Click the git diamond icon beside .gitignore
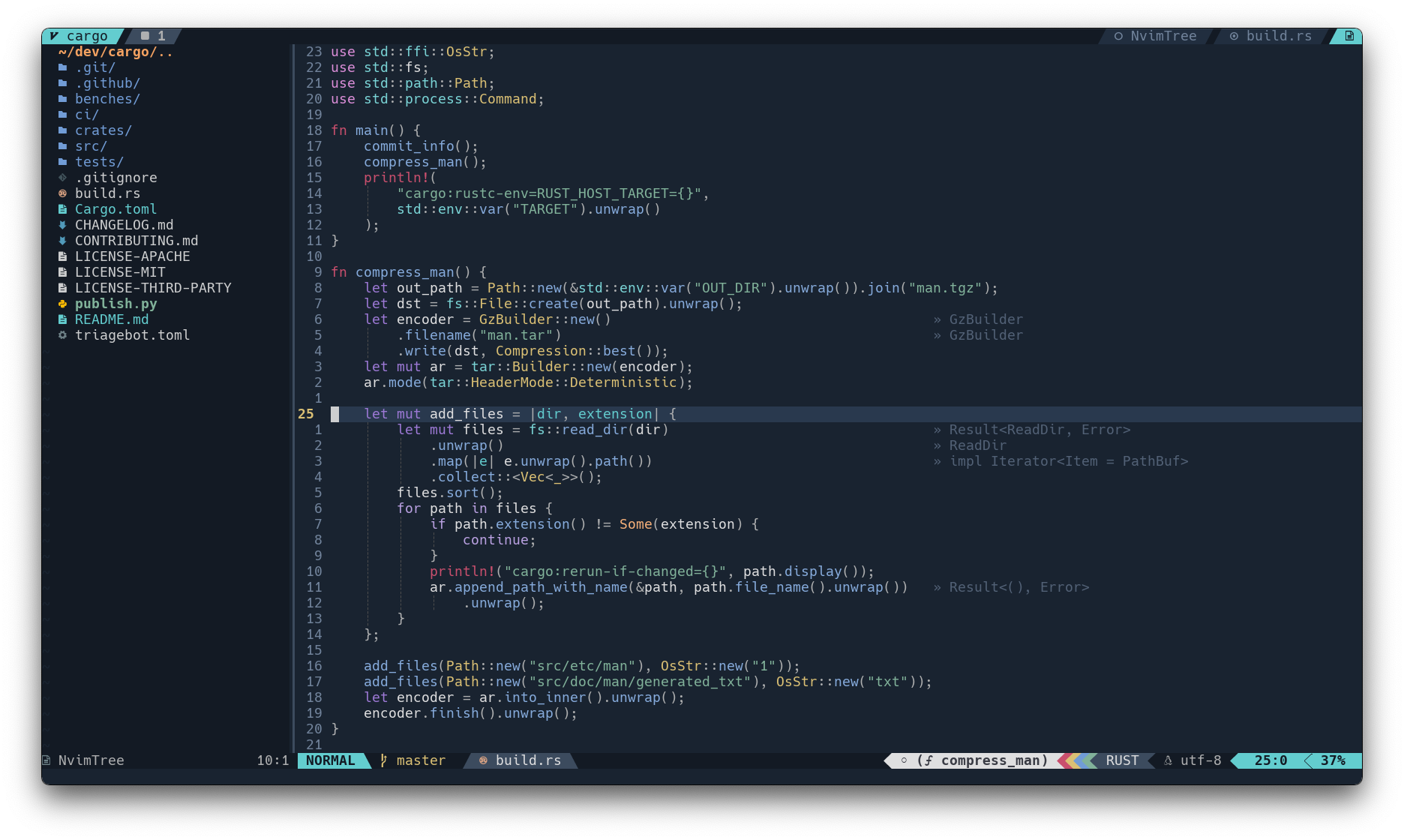The height and width of the screenshot is (840, 1404). (x=63, y=177)
